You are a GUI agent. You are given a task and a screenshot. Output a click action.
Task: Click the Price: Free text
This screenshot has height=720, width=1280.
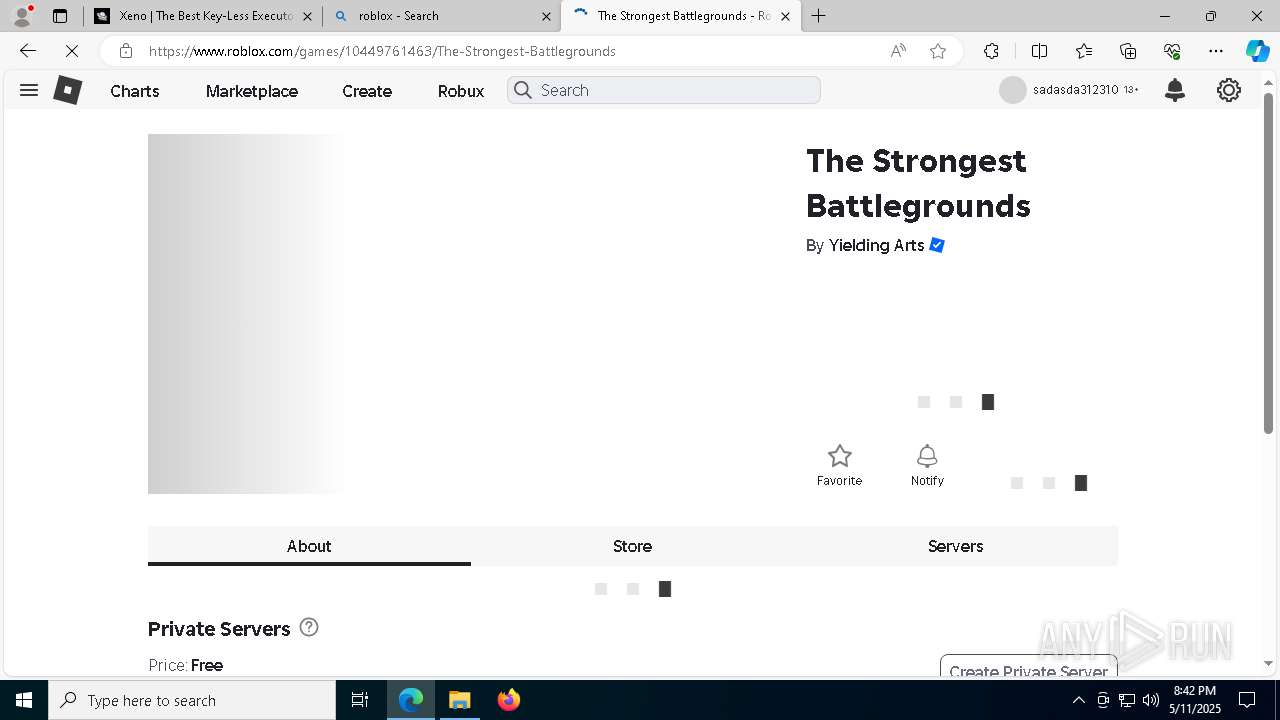185,665
